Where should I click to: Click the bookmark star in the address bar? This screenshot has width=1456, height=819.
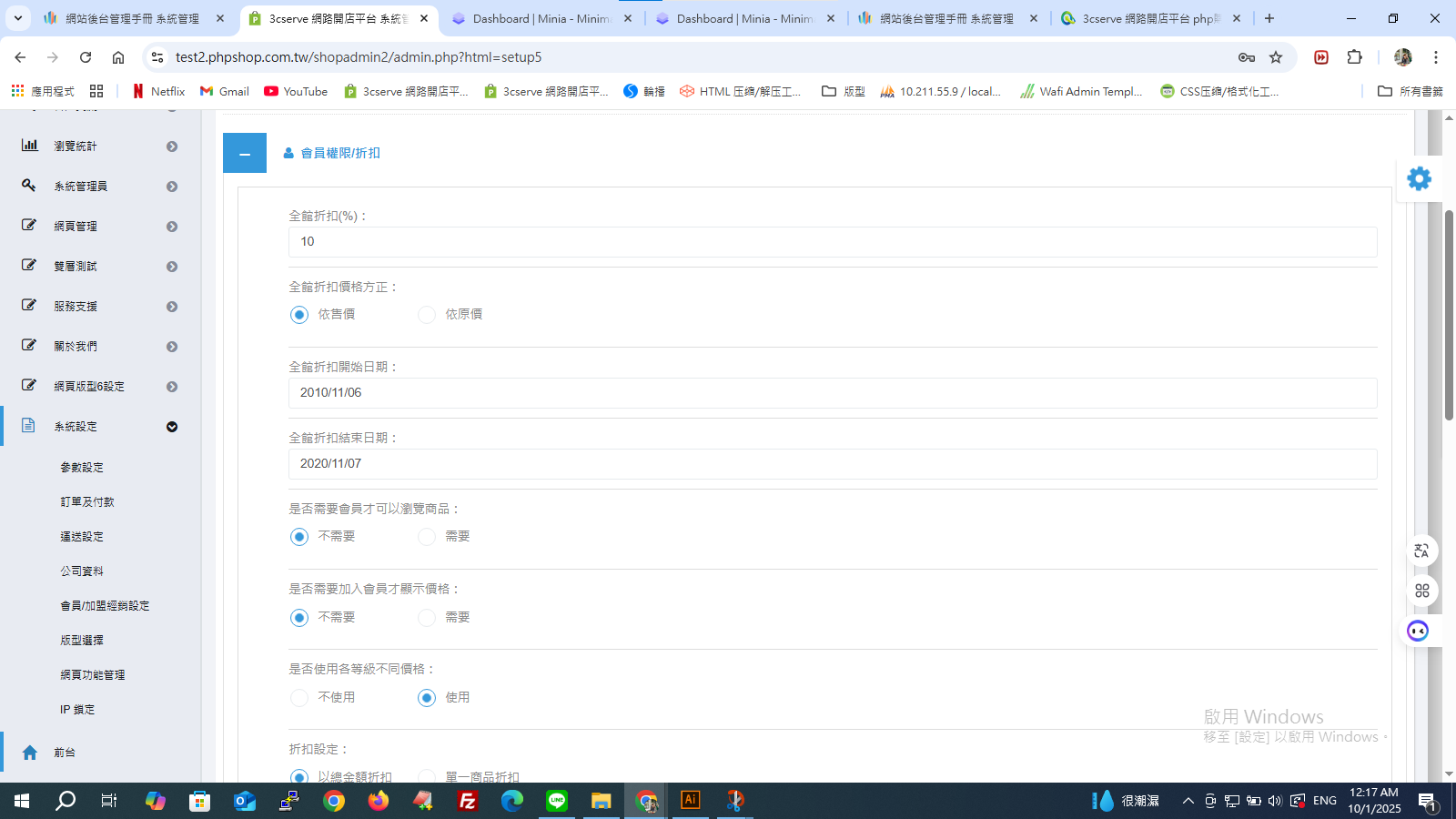click(1276, 57)
